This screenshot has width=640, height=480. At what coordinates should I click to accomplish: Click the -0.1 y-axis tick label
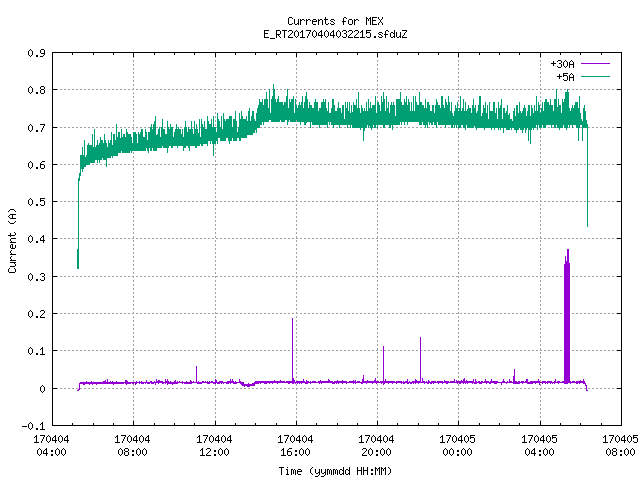(x=33, y=426)
